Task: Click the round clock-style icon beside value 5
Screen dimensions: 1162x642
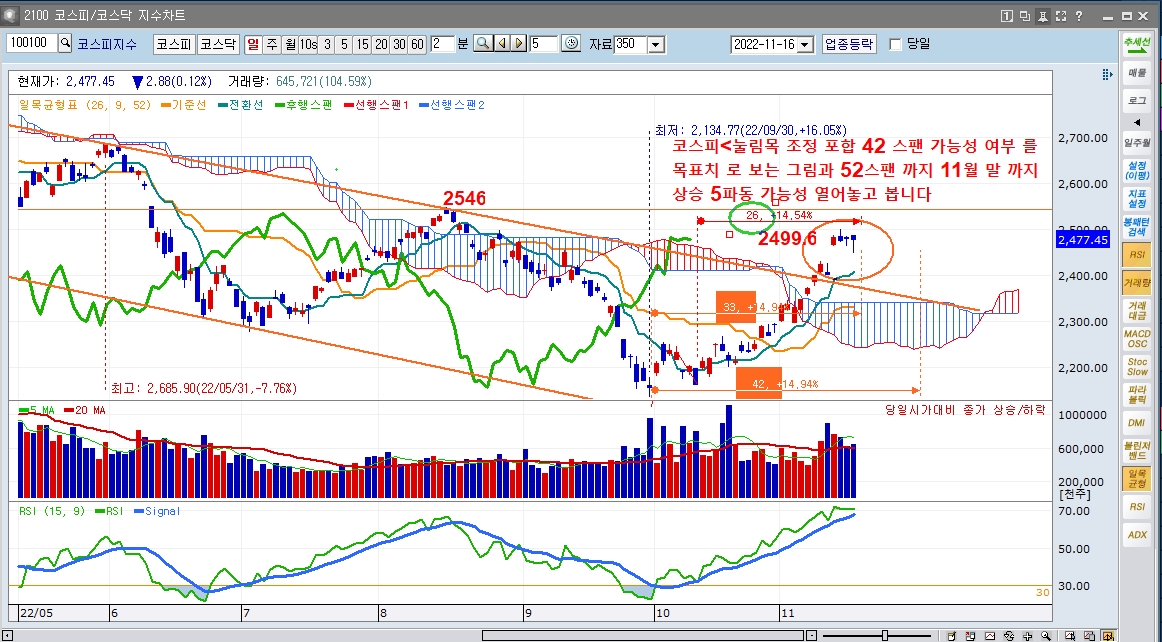Action: point(571,44)
